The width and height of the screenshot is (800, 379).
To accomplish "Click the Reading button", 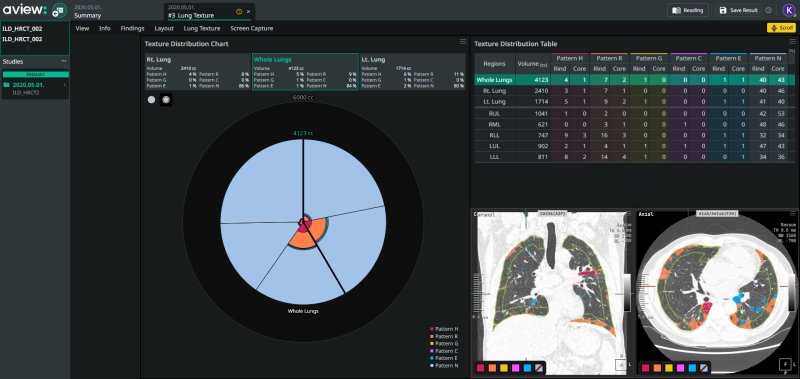I will 688,10.
